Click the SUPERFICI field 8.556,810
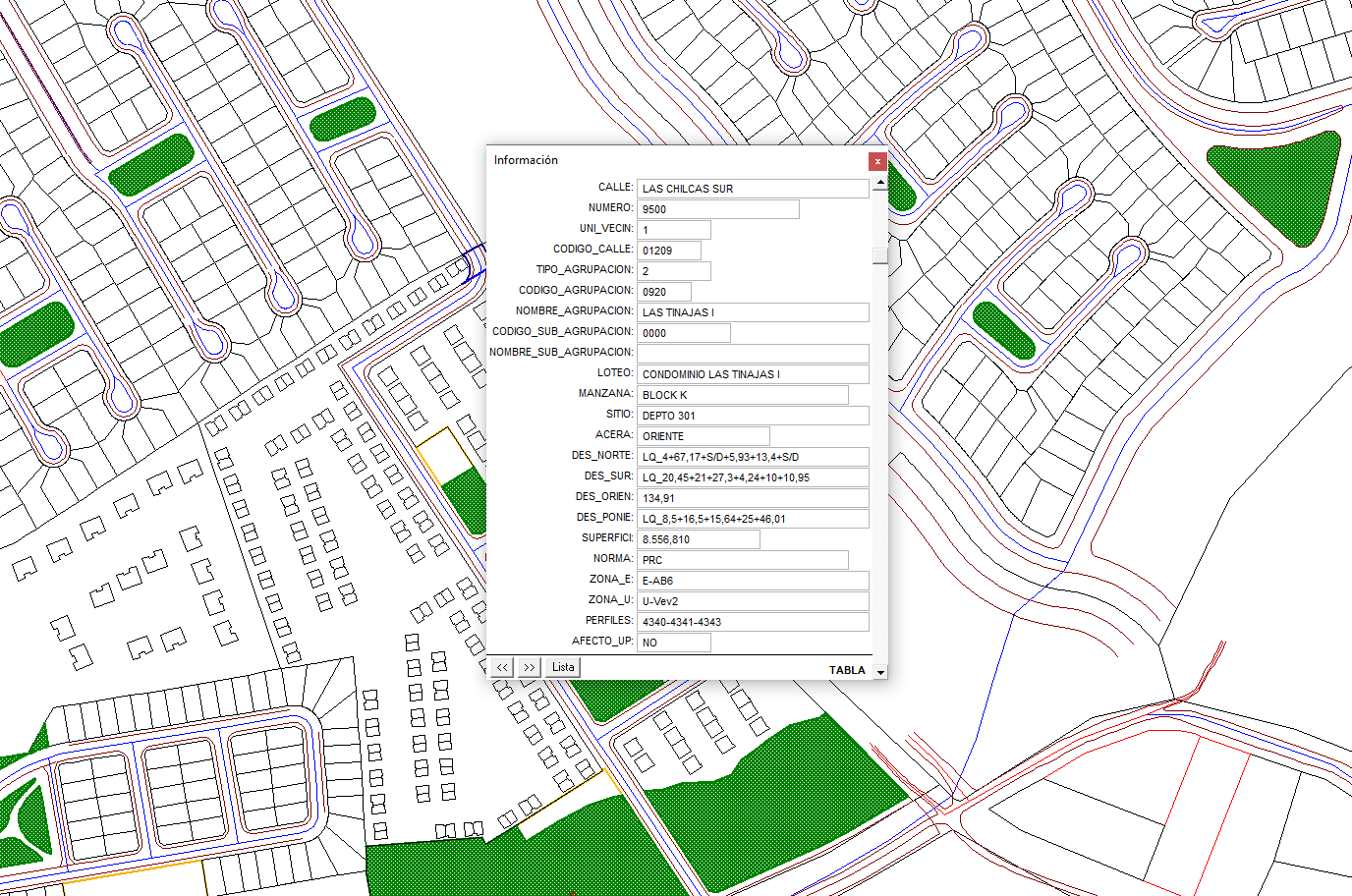This screenshot has width=1352, height=896. pos(698,539)
